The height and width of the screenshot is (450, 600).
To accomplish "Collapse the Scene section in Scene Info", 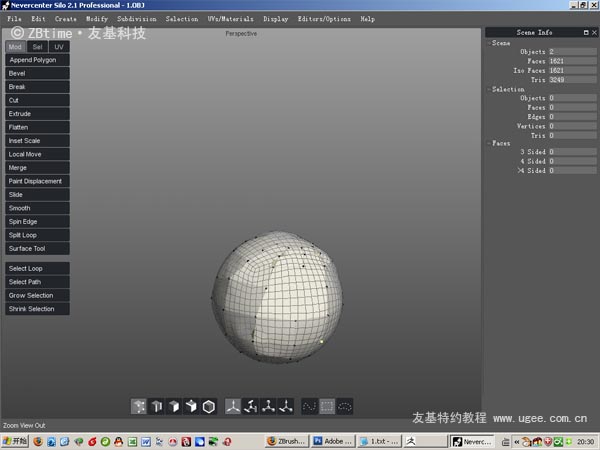I will [x=489, y=43].
